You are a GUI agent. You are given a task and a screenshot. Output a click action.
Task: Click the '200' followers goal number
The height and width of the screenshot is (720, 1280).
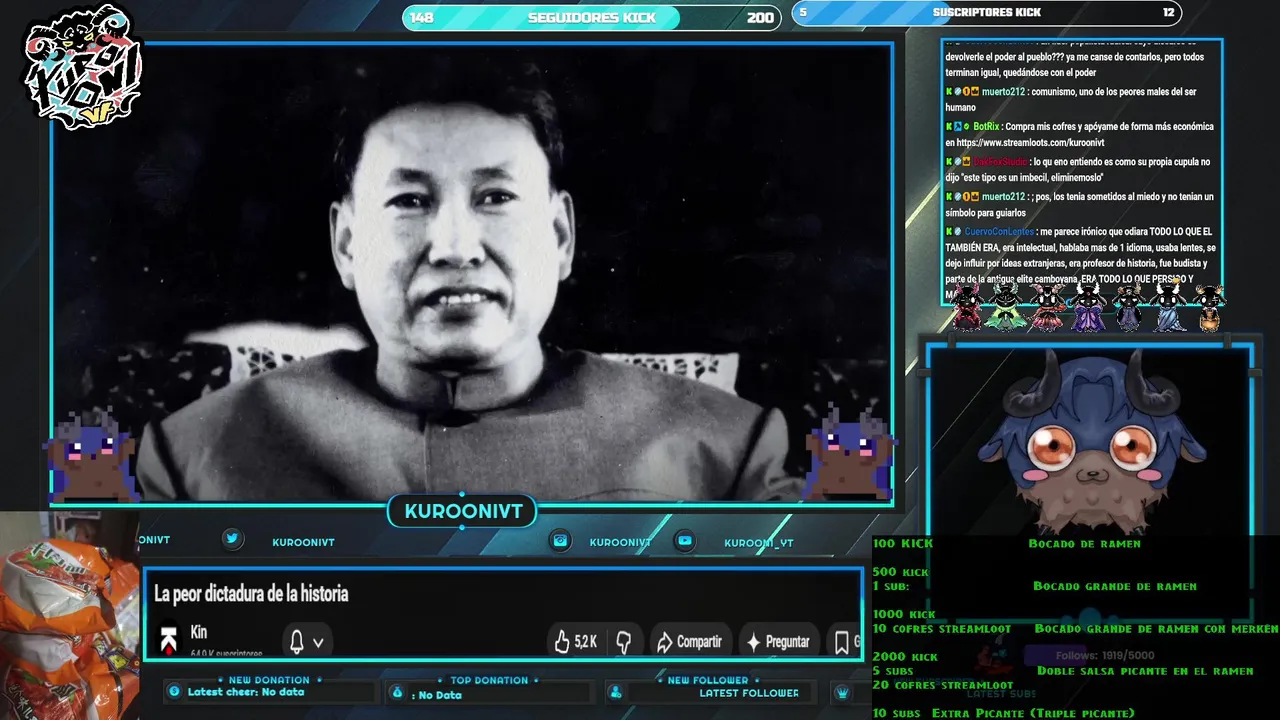click(760, 17)
